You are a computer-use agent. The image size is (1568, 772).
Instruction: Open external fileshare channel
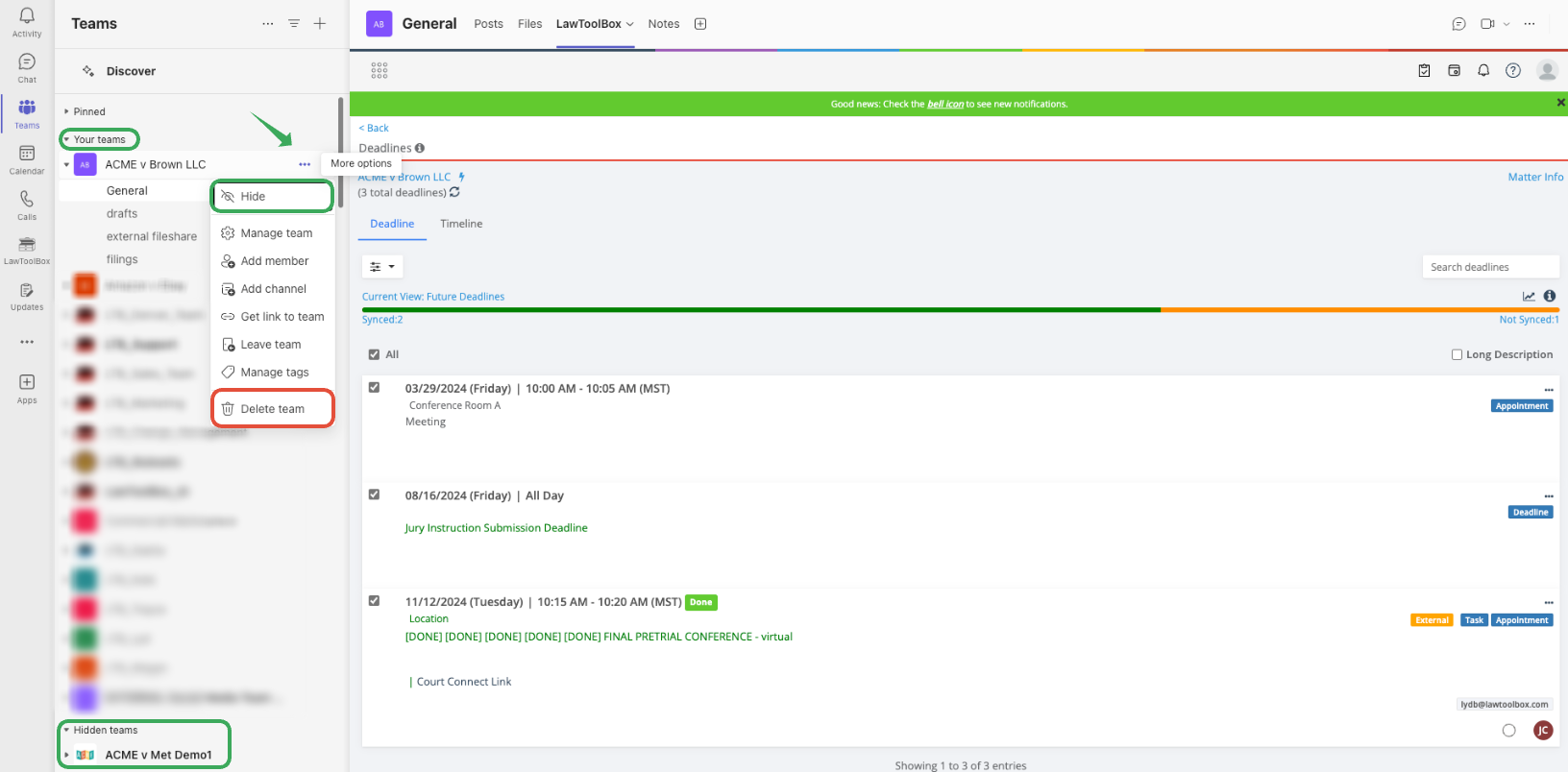152,237
